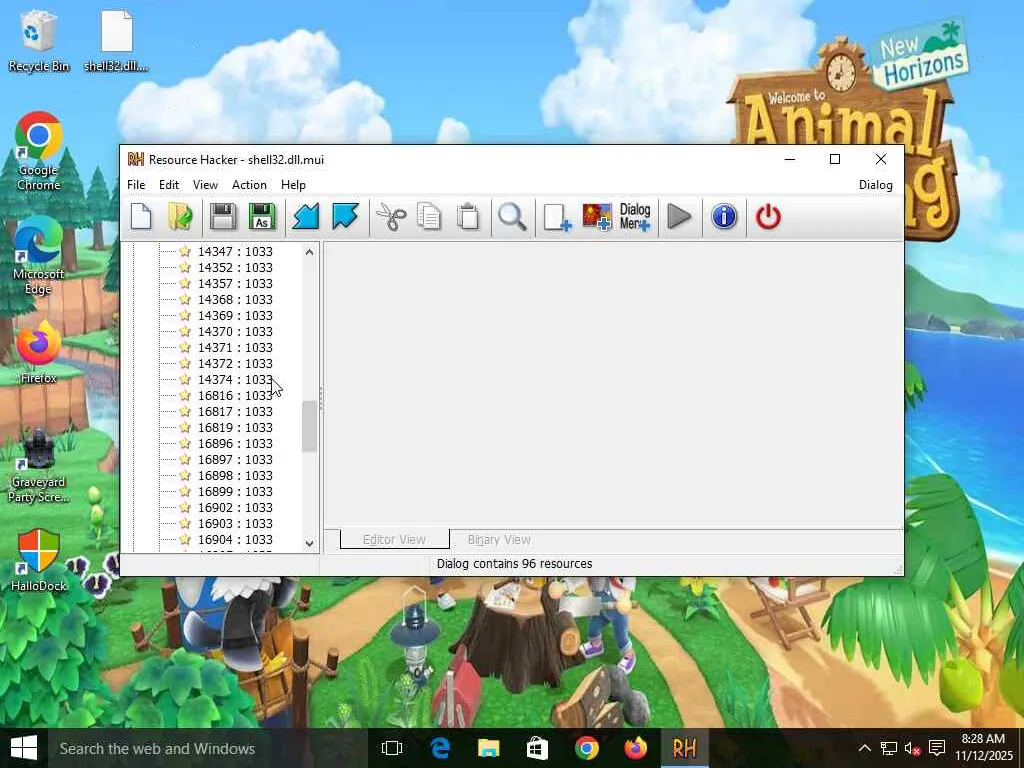The image size is (1024, 768).
Task: Select tree item 16896 : 1033
Action: [235, 443]
